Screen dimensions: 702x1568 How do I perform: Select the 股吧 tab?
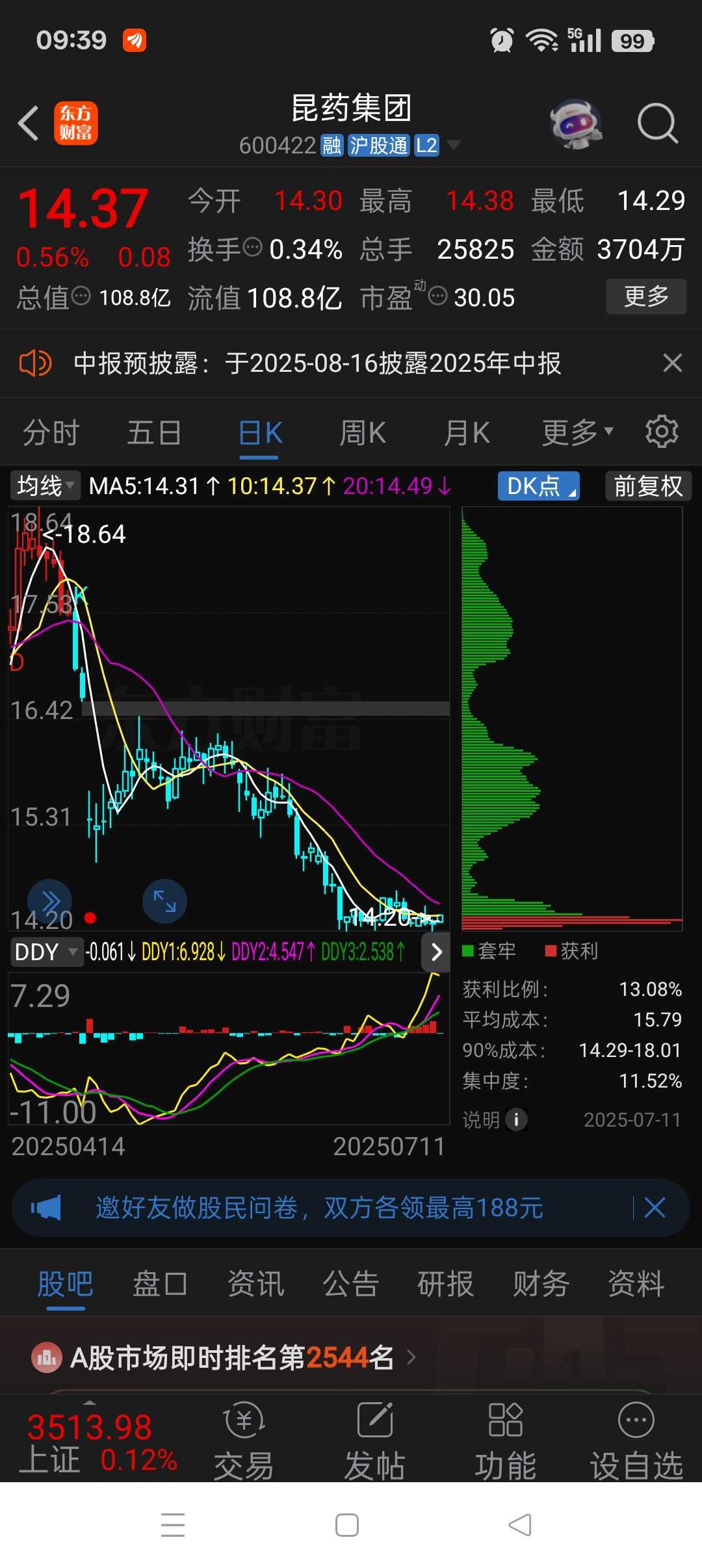coord(65,1284)
